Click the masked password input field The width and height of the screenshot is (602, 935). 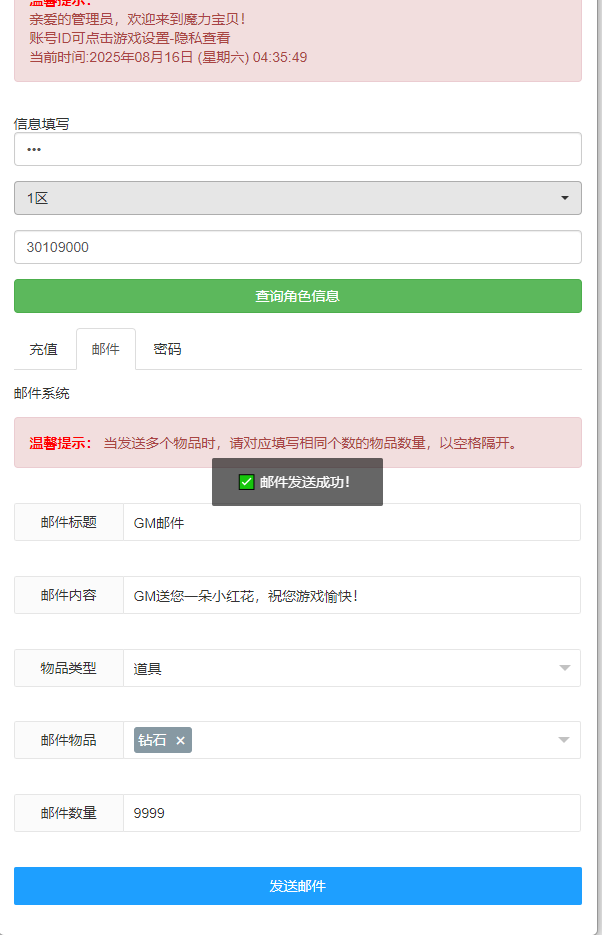click(x=296, y=148)
